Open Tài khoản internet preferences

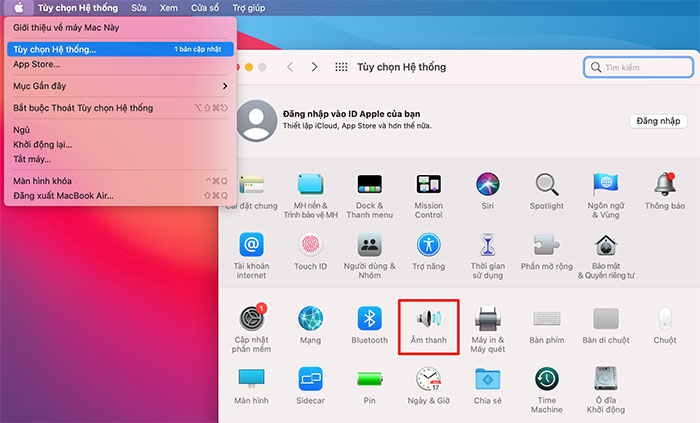point(251,256)
